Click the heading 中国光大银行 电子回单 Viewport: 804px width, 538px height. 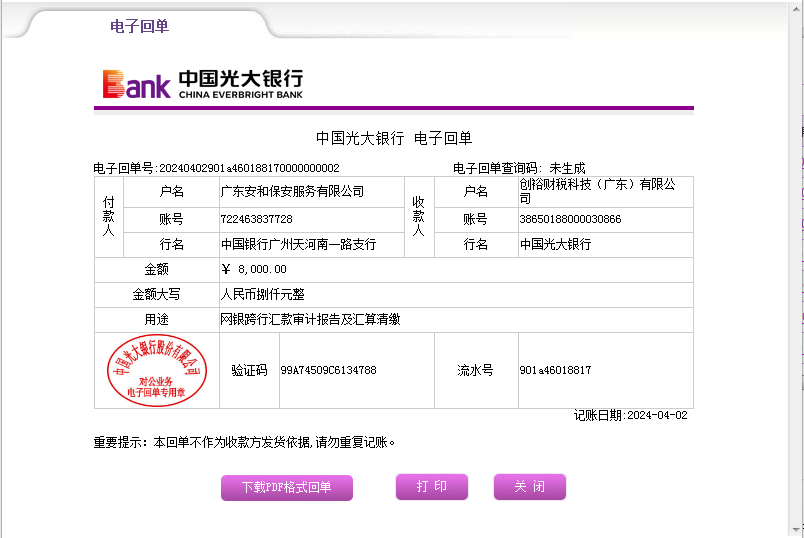coord(394,138)
